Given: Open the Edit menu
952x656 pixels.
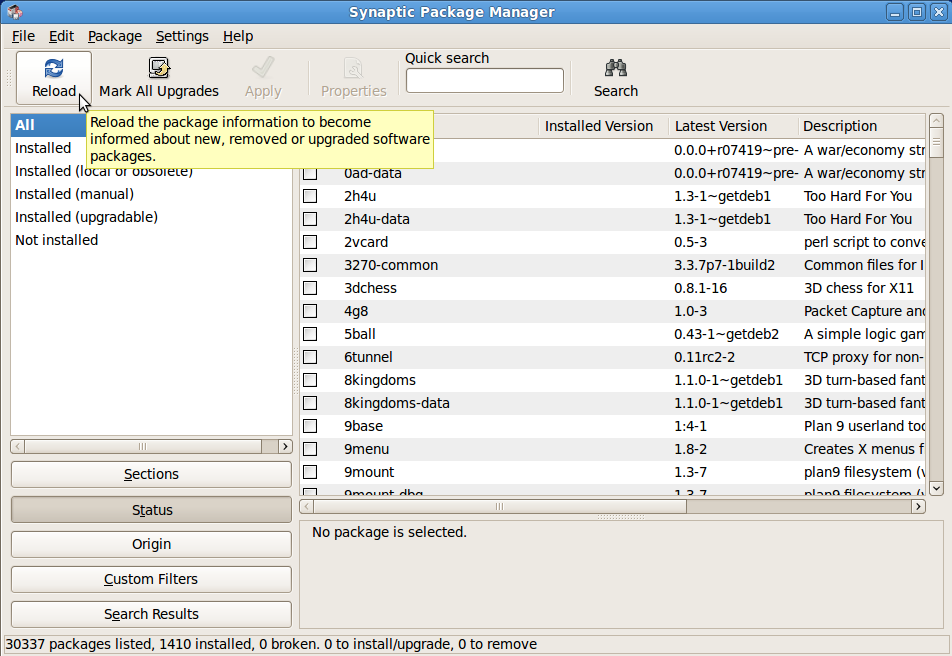Looking at the screenshot, I should 61,36.
